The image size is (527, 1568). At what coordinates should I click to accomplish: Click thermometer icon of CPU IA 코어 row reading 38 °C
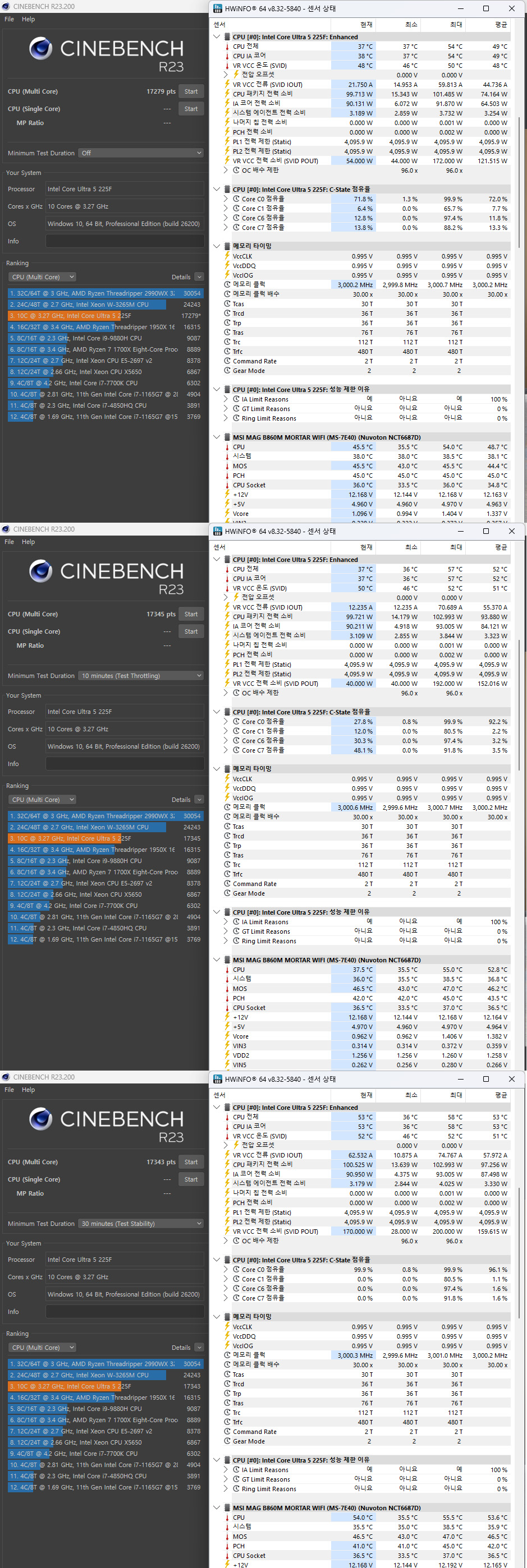(227, 56)
